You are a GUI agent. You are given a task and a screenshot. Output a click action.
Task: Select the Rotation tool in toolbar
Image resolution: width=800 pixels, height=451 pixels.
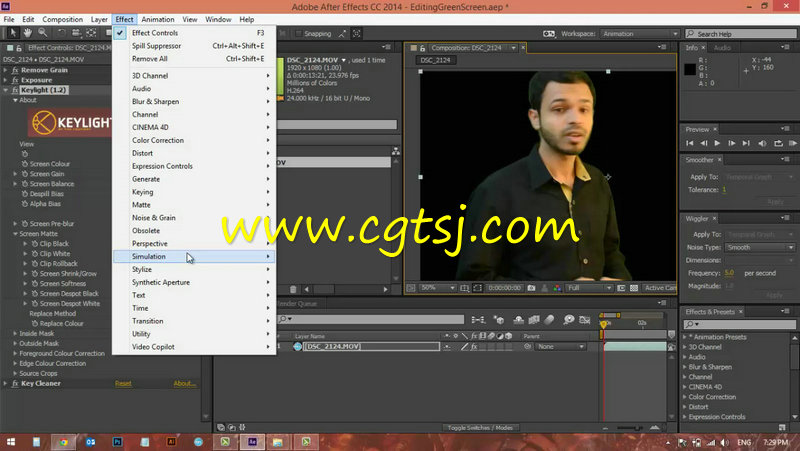61,33
